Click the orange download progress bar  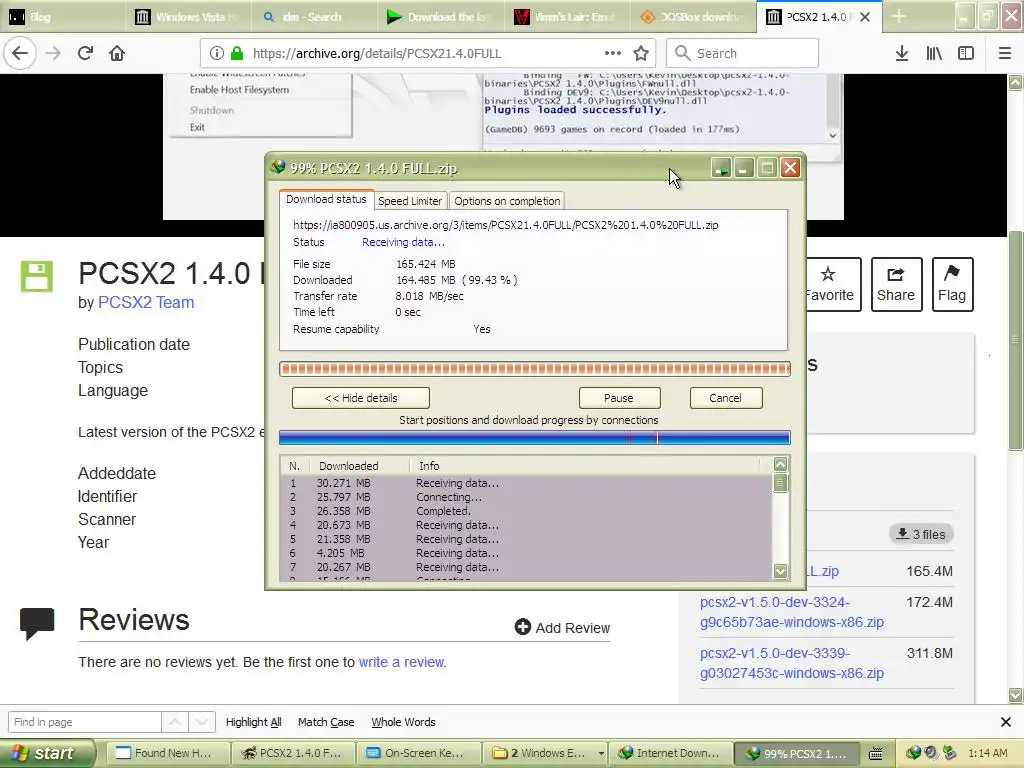(535, 369)
